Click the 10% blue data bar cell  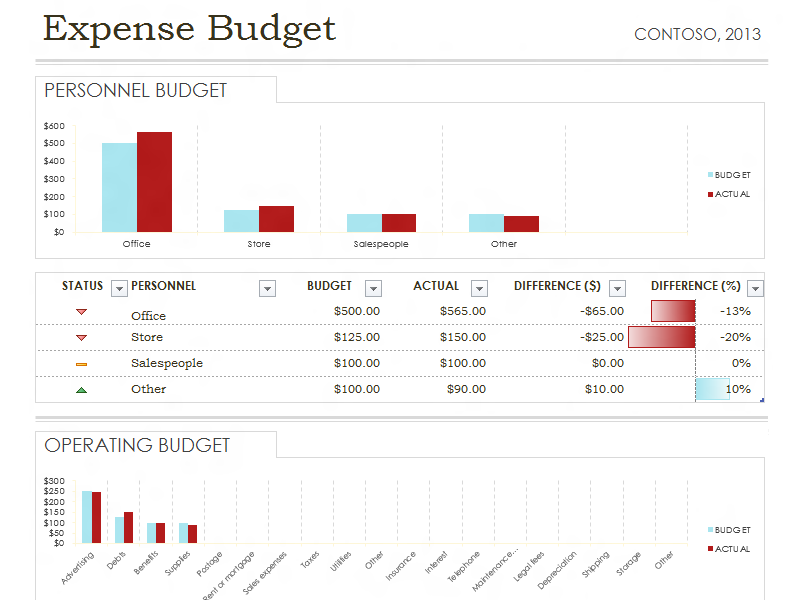point(696,389)
